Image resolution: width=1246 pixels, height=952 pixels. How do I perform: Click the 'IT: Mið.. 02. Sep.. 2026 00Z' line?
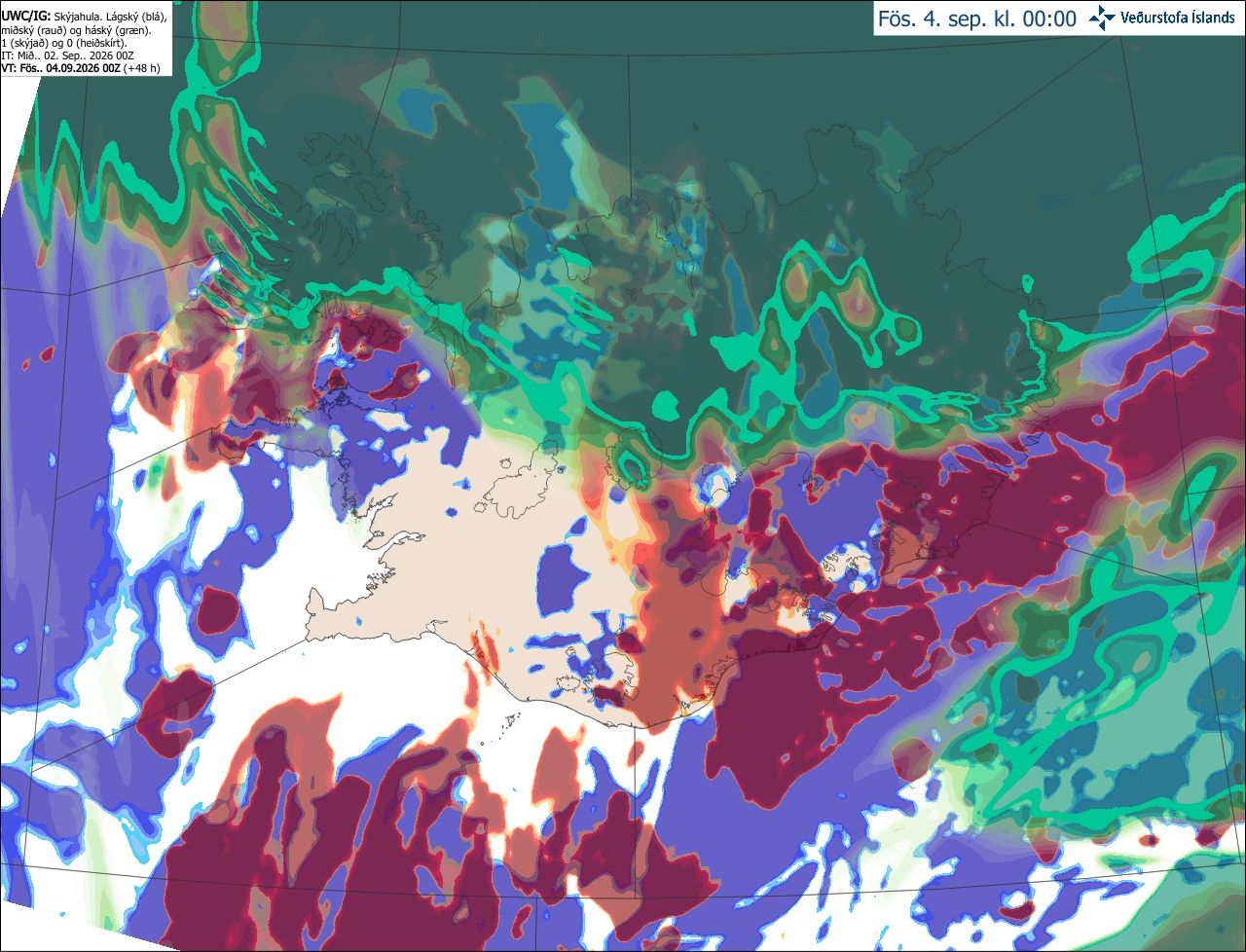click(x=68, y=55)
